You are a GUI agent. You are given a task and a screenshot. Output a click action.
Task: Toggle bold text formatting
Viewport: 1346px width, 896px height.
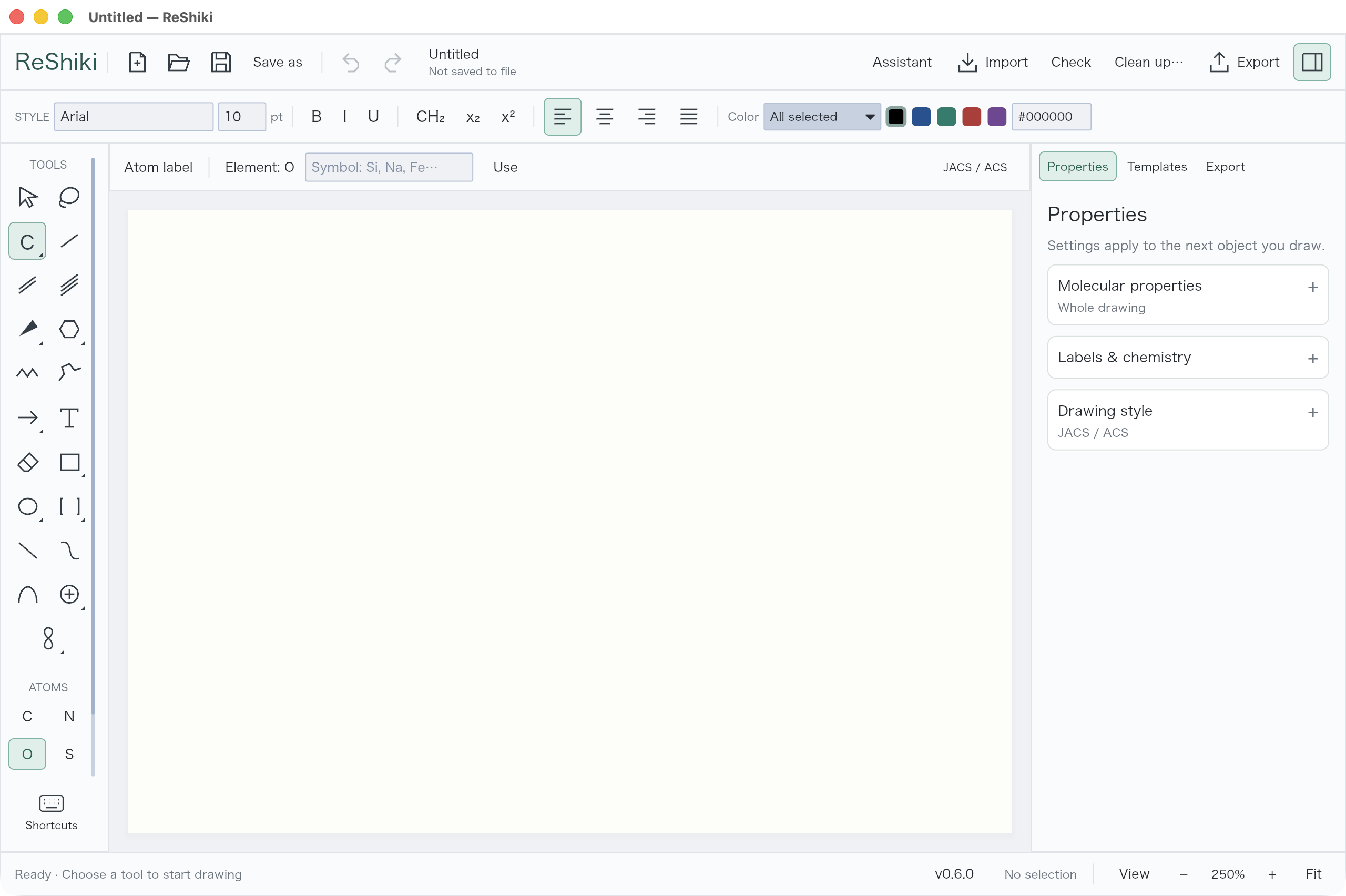click(x=316, y=117)
